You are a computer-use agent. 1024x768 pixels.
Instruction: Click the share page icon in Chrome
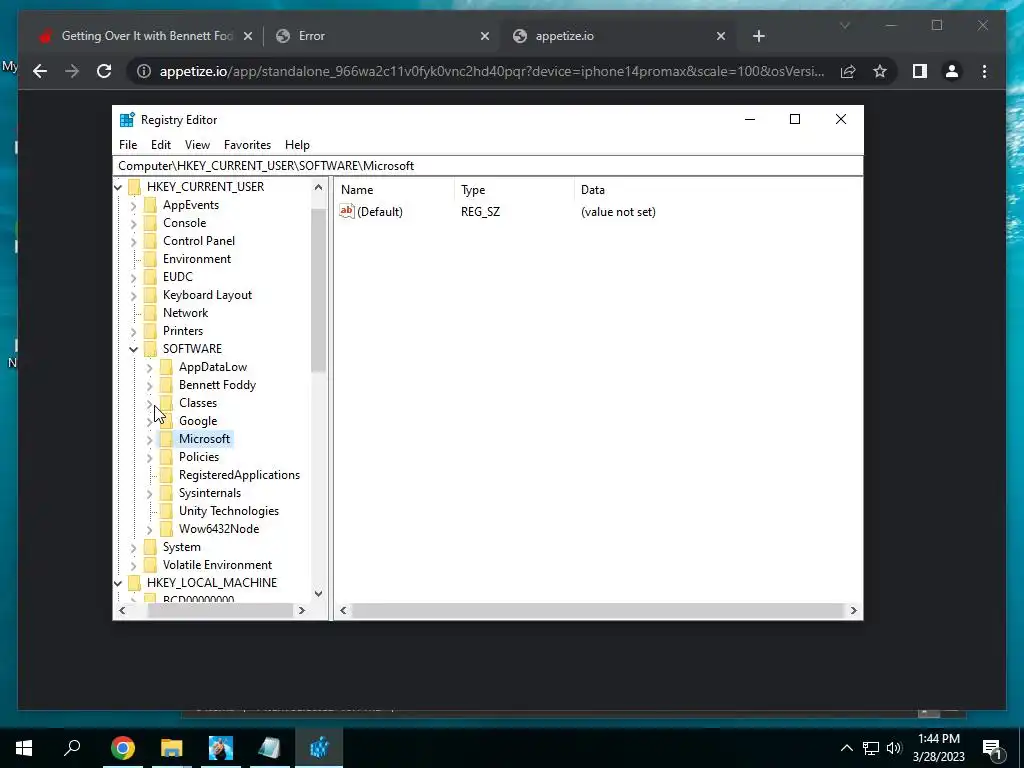click(848, 71)
